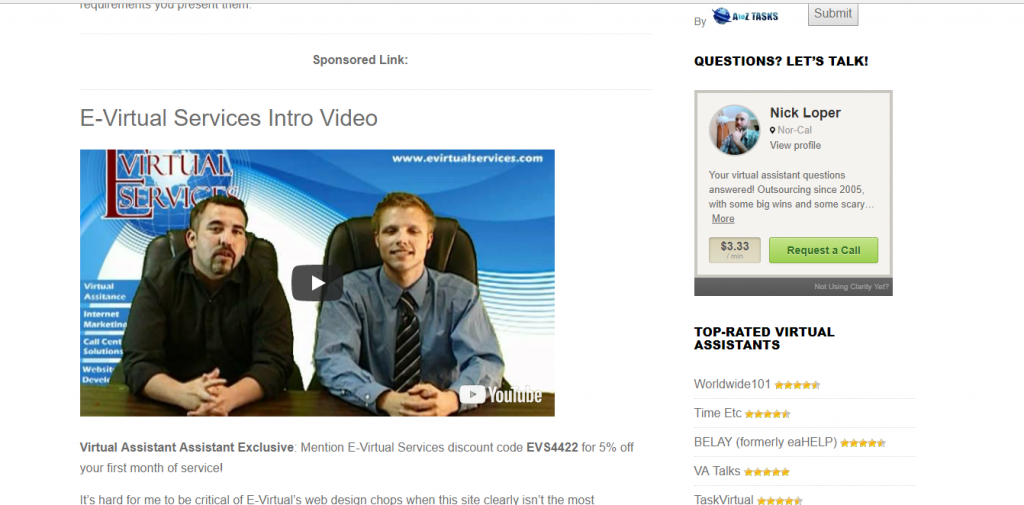Select discount code EVS4422 text

(x=552, y=448)
